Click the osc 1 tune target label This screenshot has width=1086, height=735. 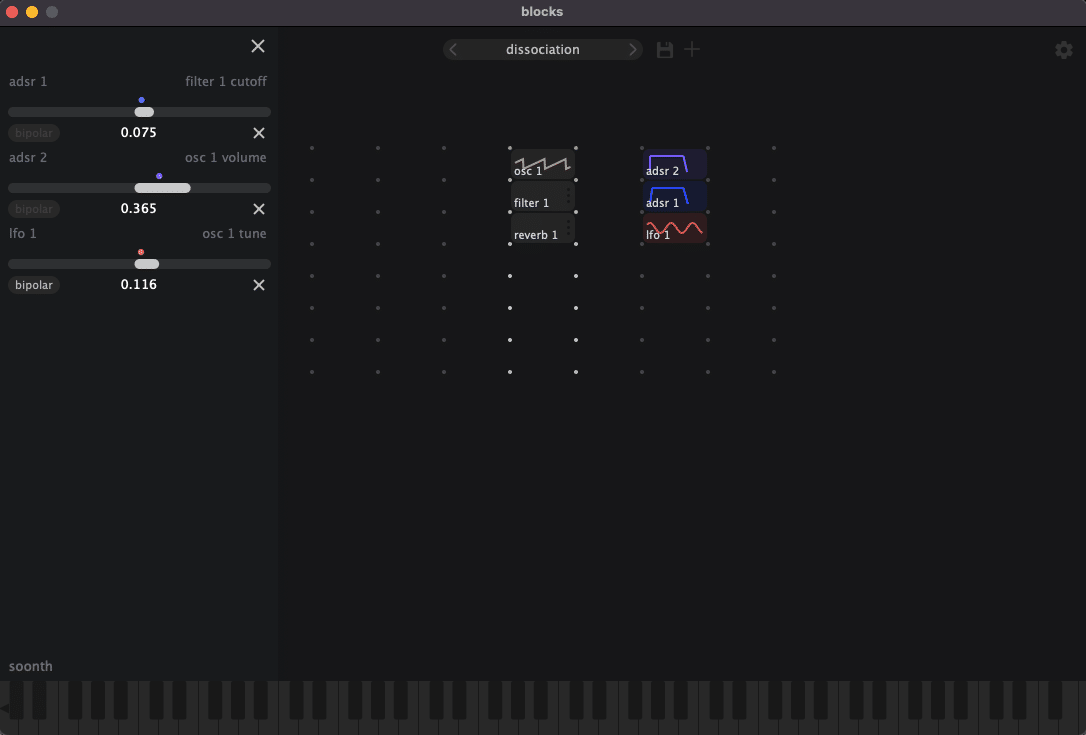point(234,233)
